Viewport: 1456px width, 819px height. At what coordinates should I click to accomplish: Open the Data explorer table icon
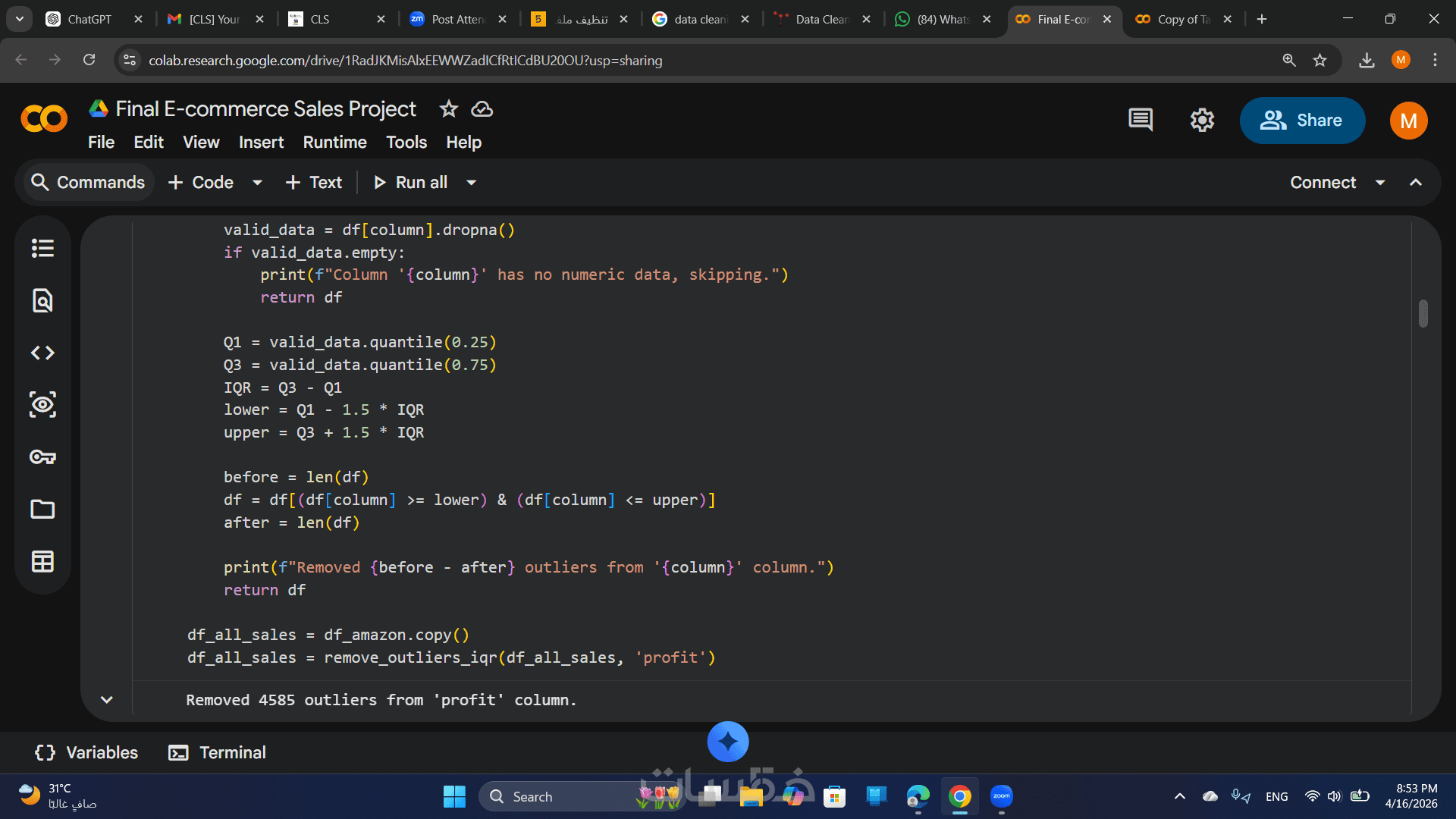coord(42,561)
